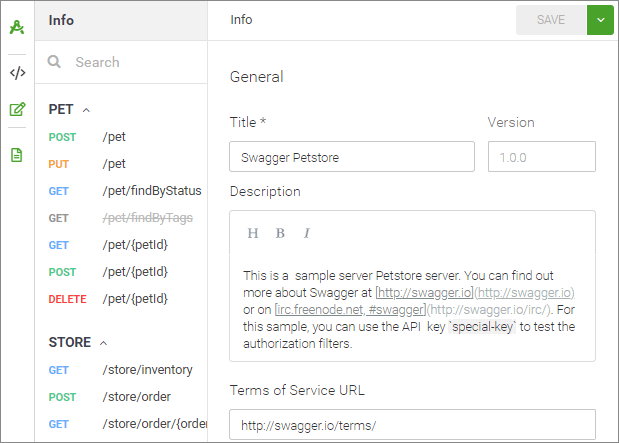Click into the endpoint Search box
This screenshot has width=619, height=443.
tap(135, 62)
